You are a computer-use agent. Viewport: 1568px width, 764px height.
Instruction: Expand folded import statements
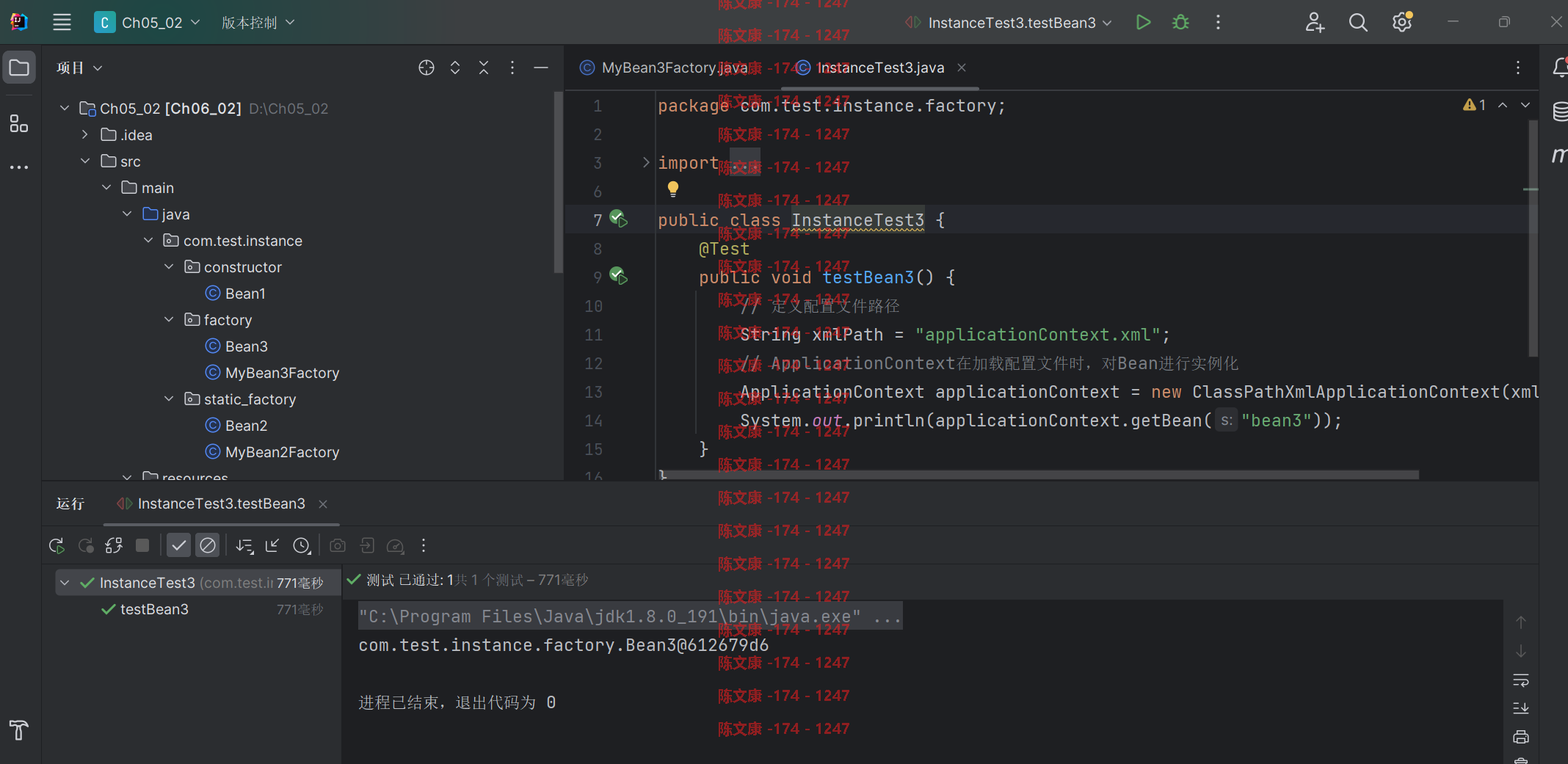point(646,162)
